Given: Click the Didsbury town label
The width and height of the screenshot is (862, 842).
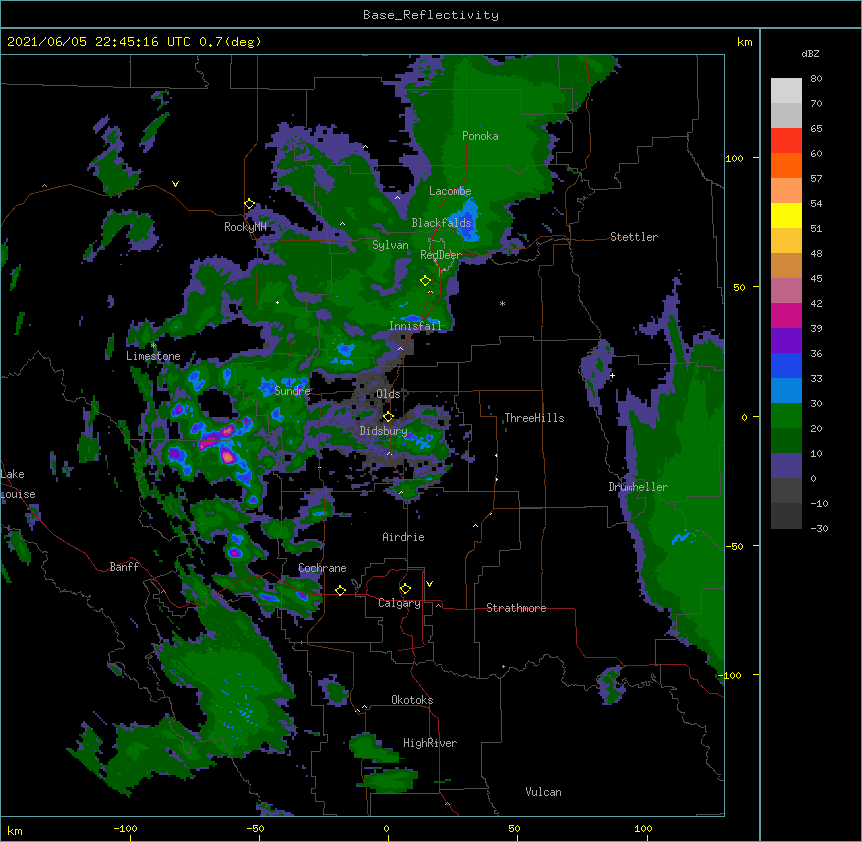Looking at the screenshot, I should pos(384,431).
